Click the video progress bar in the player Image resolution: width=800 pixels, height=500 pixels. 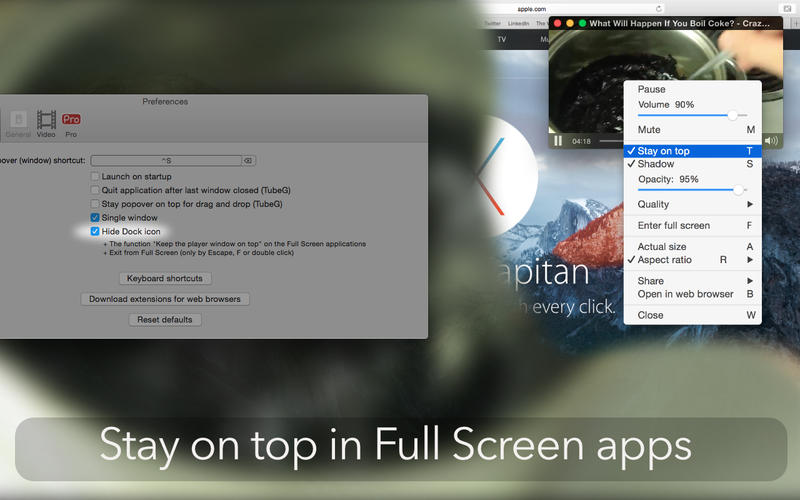pyautogui.click(x=611, y=141)
